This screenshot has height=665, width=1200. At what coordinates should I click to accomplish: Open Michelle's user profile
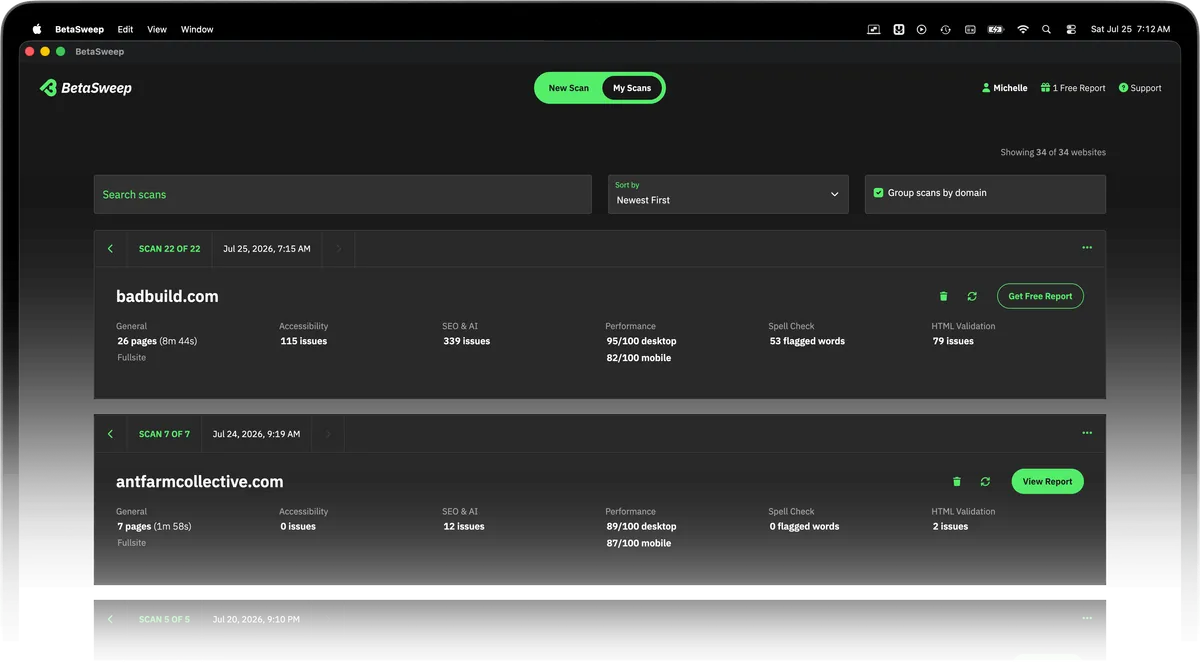click(x=1004, y=88)
